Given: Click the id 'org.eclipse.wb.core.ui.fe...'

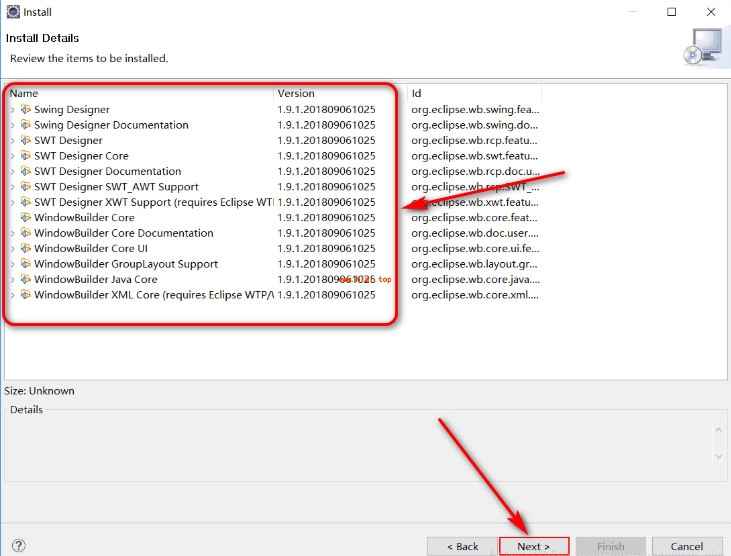Looking at the screenshot, I should pos(475,248).
